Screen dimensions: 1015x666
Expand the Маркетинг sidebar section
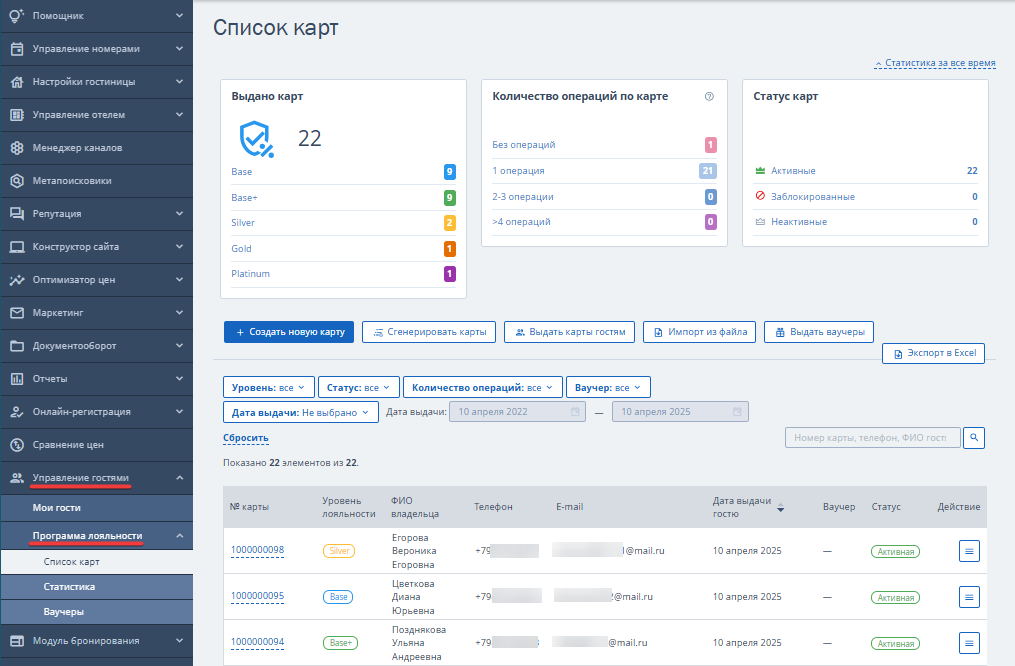96,313
